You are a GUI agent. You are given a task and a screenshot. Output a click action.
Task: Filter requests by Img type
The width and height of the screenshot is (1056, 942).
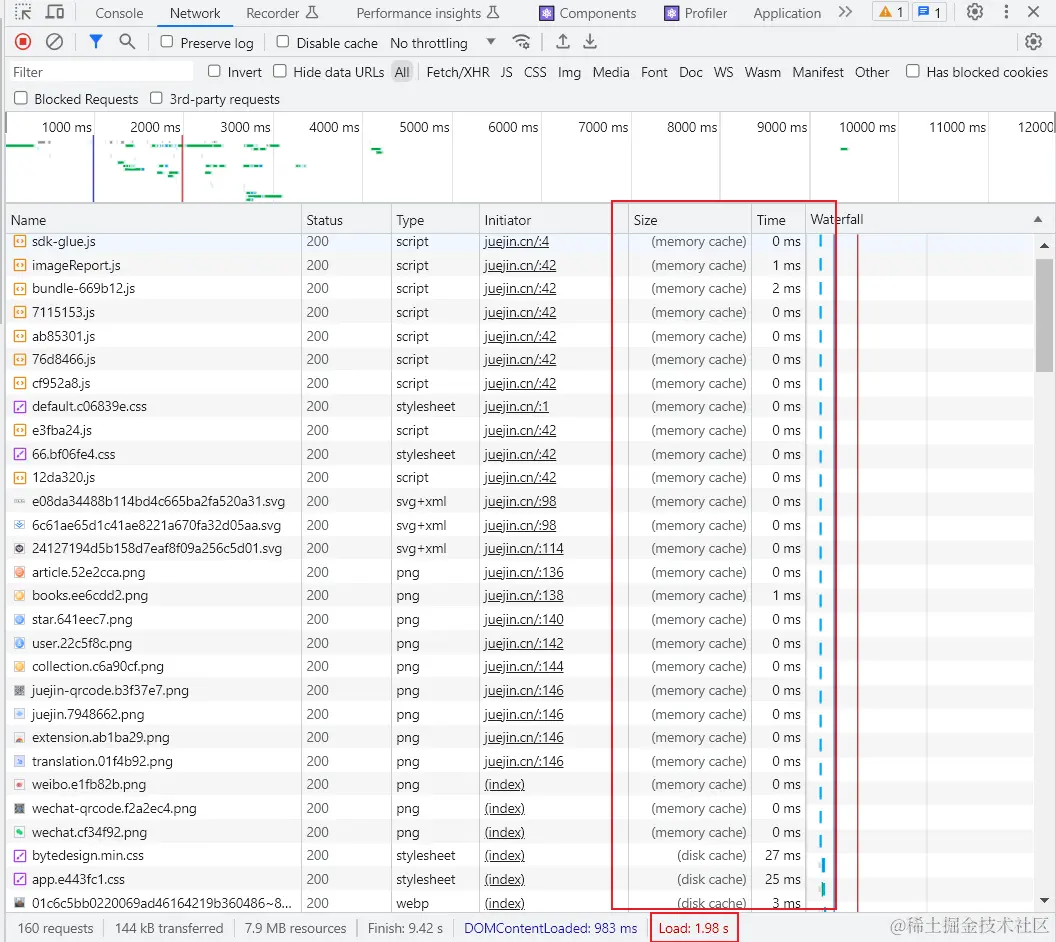pos(569,72)
